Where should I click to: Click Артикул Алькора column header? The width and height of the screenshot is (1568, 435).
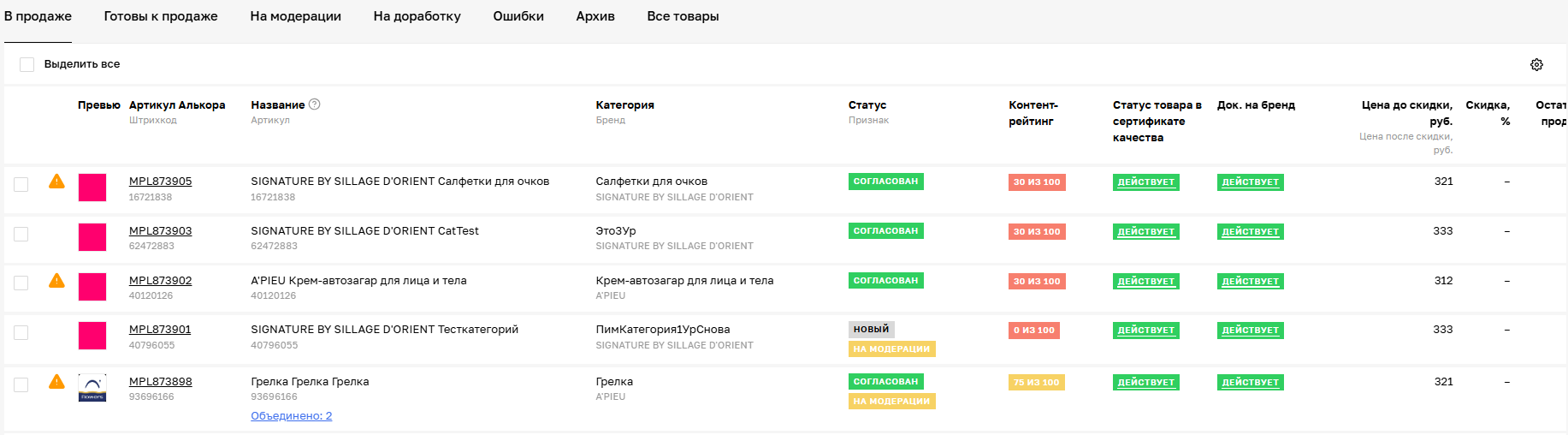click(177, 104)
